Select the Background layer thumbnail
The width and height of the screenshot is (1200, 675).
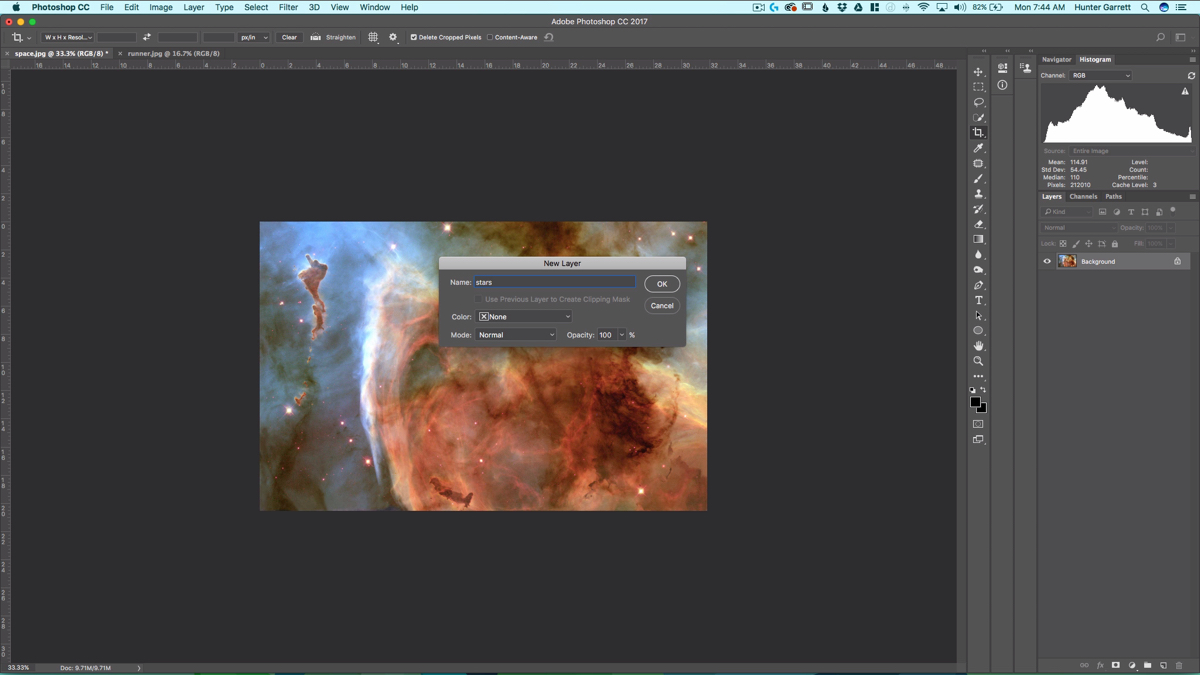[x=1068, y=262]
